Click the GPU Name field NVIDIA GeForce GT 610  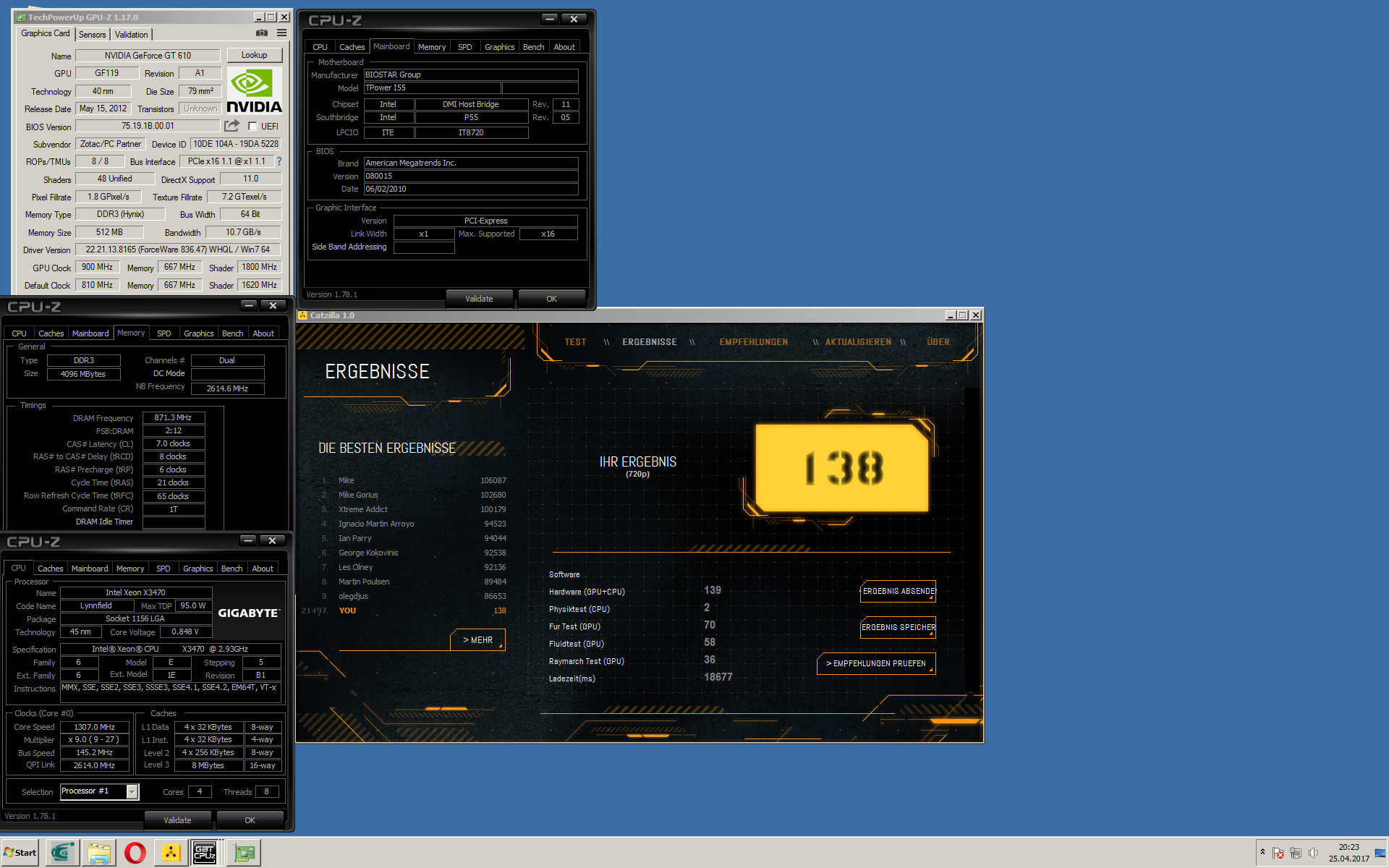click(148, 56)
